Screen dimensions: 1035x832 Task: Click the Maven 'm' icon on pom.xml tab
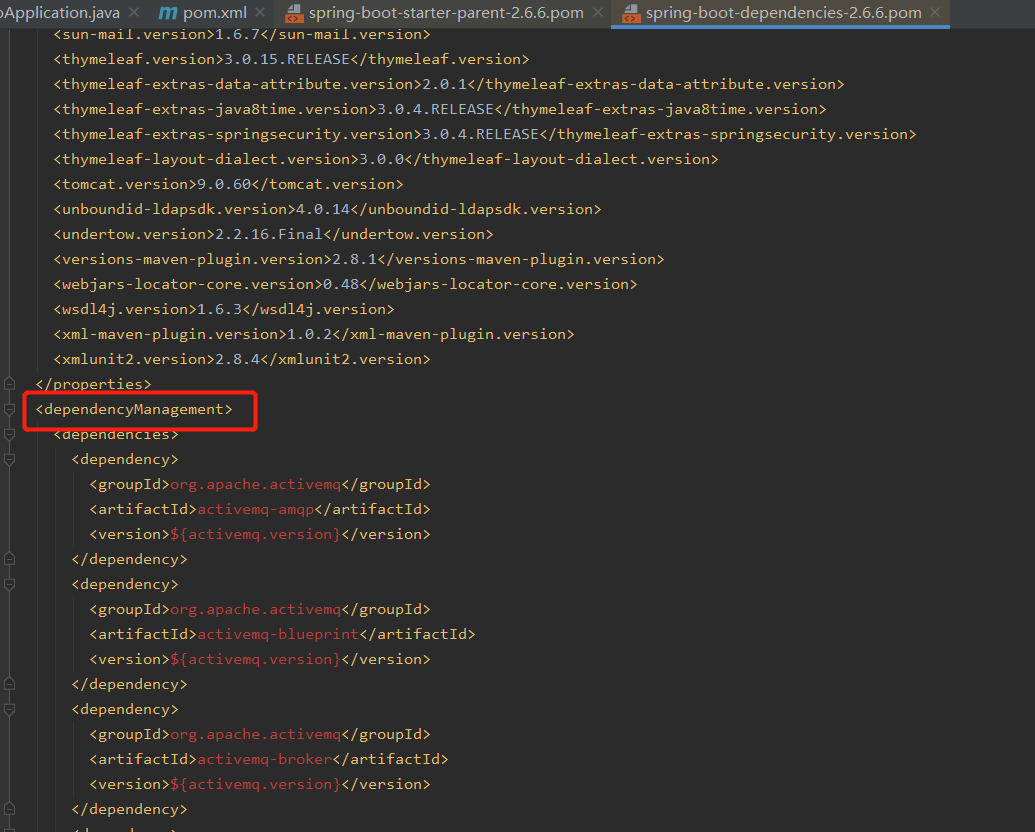click(x=168, y=13)
